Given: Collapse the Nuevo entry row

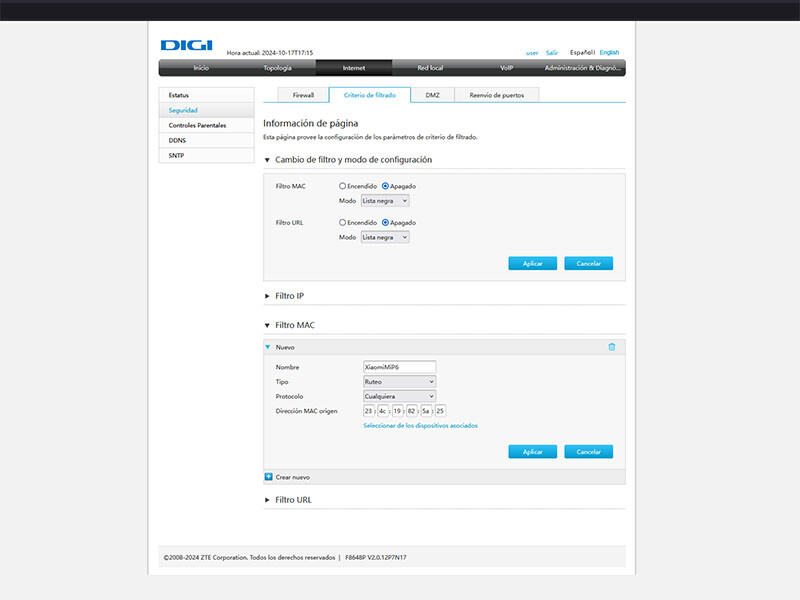Looking at the screenshot, I should (268, 347).
